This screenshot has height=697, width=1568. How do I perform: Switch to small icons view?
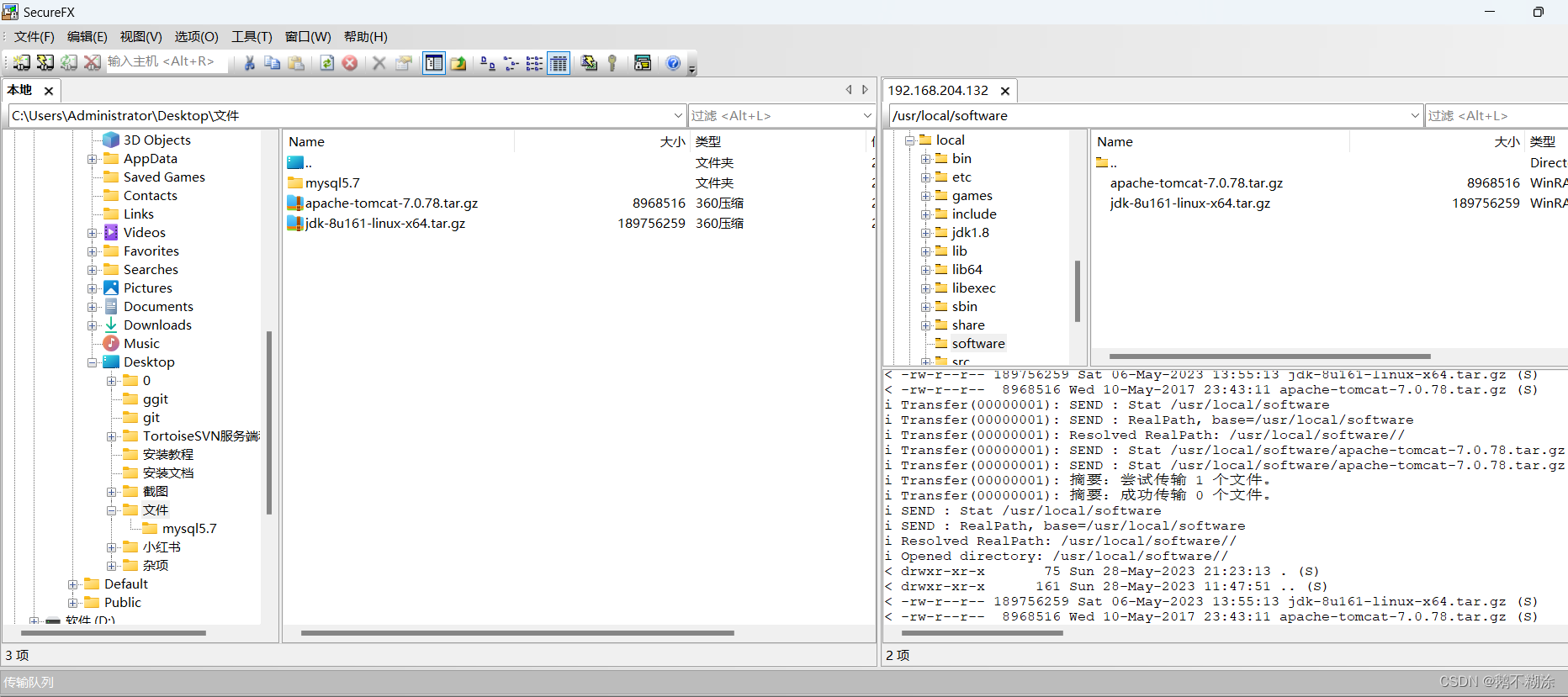coord(511,63)
